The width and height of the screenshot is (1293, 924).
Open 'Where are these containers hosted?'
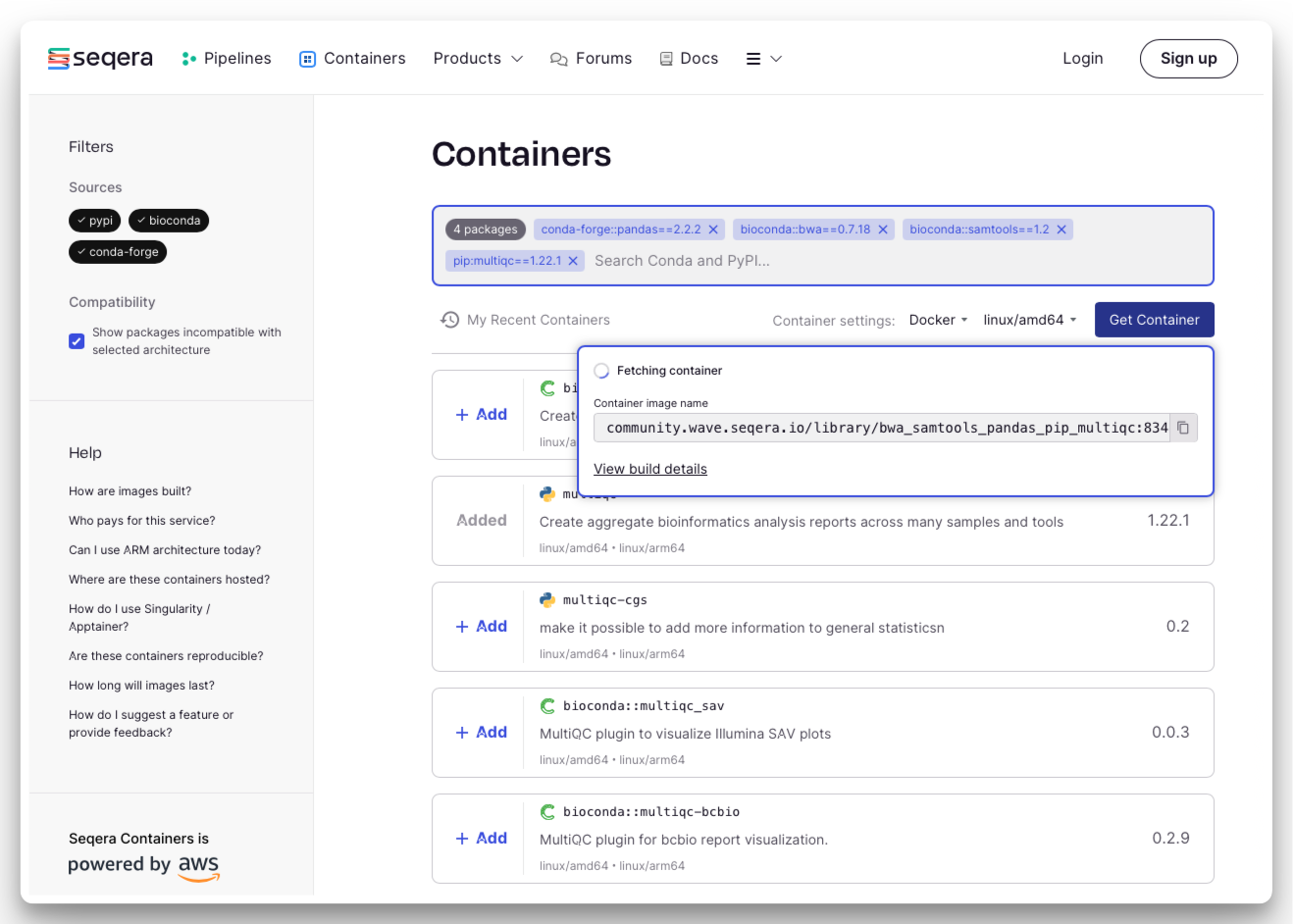pyautogui.click(x=169, y=580)
